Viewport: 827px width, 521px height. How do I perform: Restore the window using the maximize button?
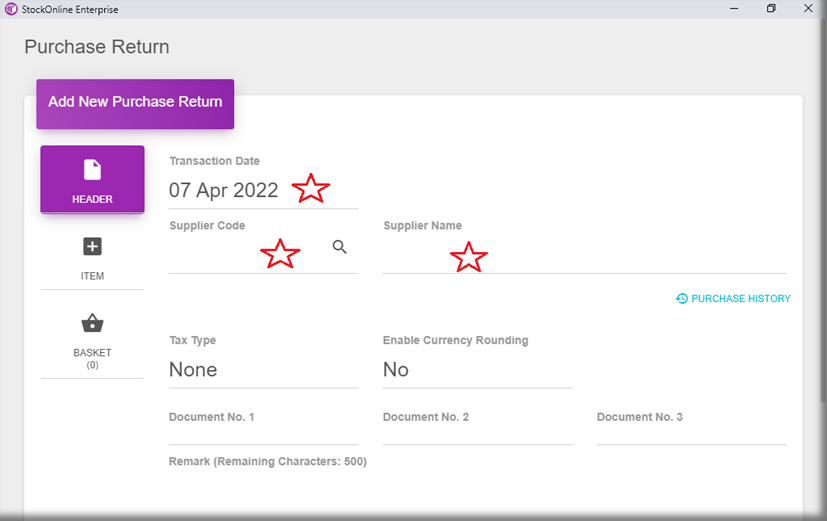771,9
